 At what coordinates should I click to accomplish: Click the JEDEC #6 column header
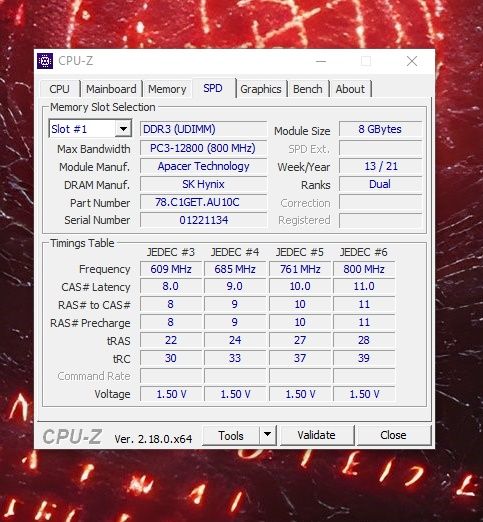[x=364, y=252]
